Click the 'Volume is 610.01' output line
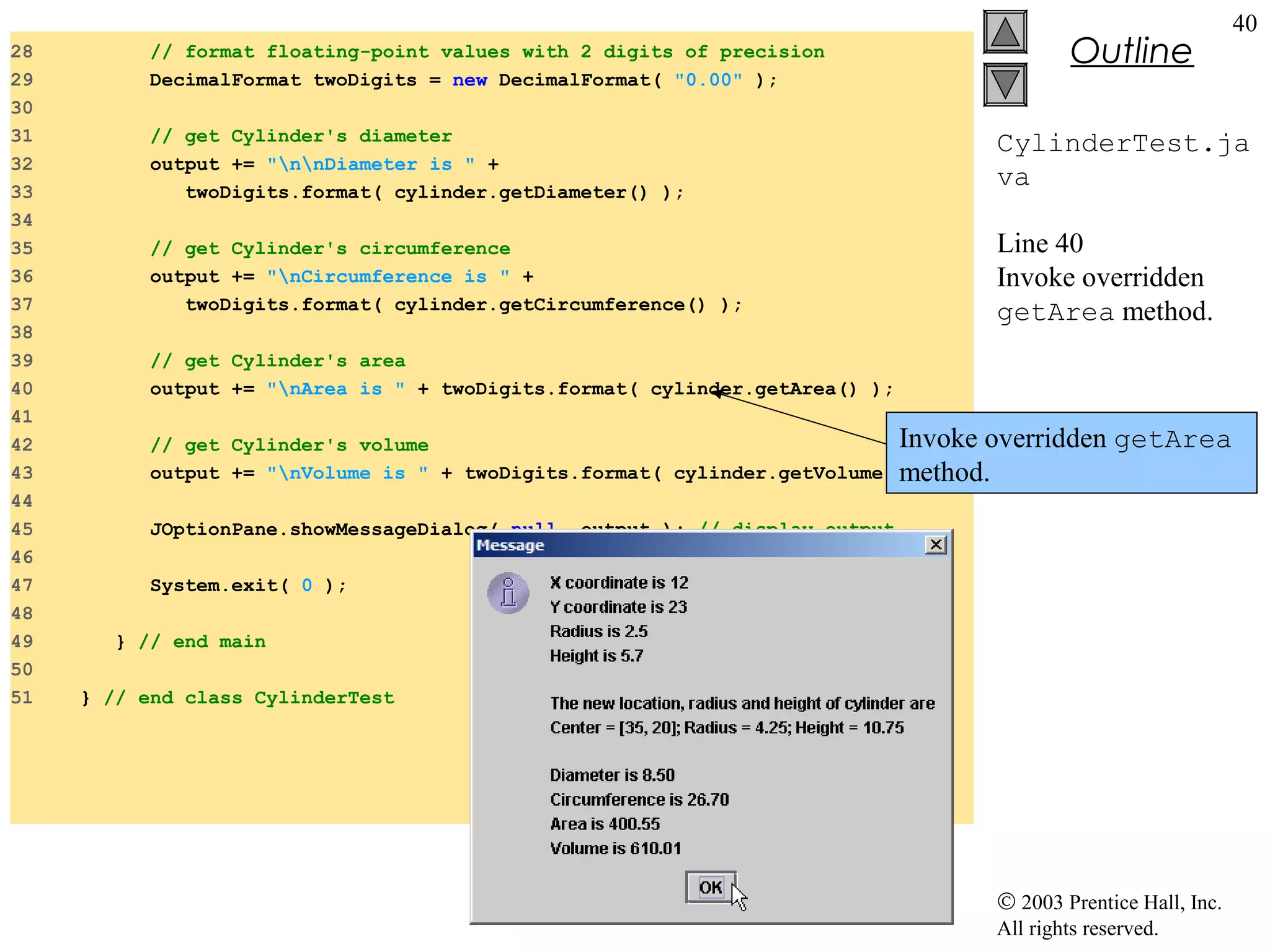 [x=615, y=848]
